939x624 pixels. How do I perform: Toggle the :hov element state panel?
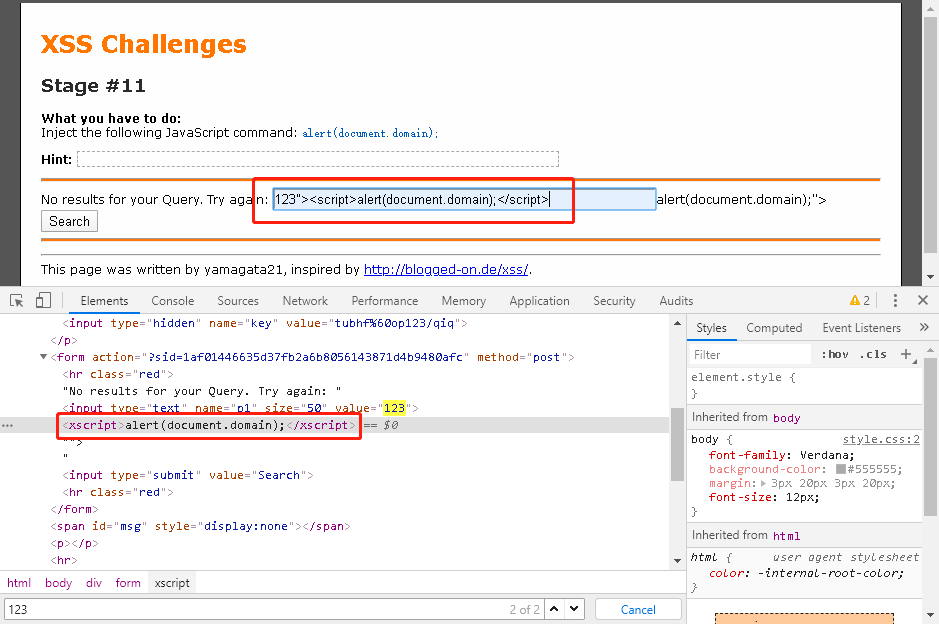tap(835, 355)
